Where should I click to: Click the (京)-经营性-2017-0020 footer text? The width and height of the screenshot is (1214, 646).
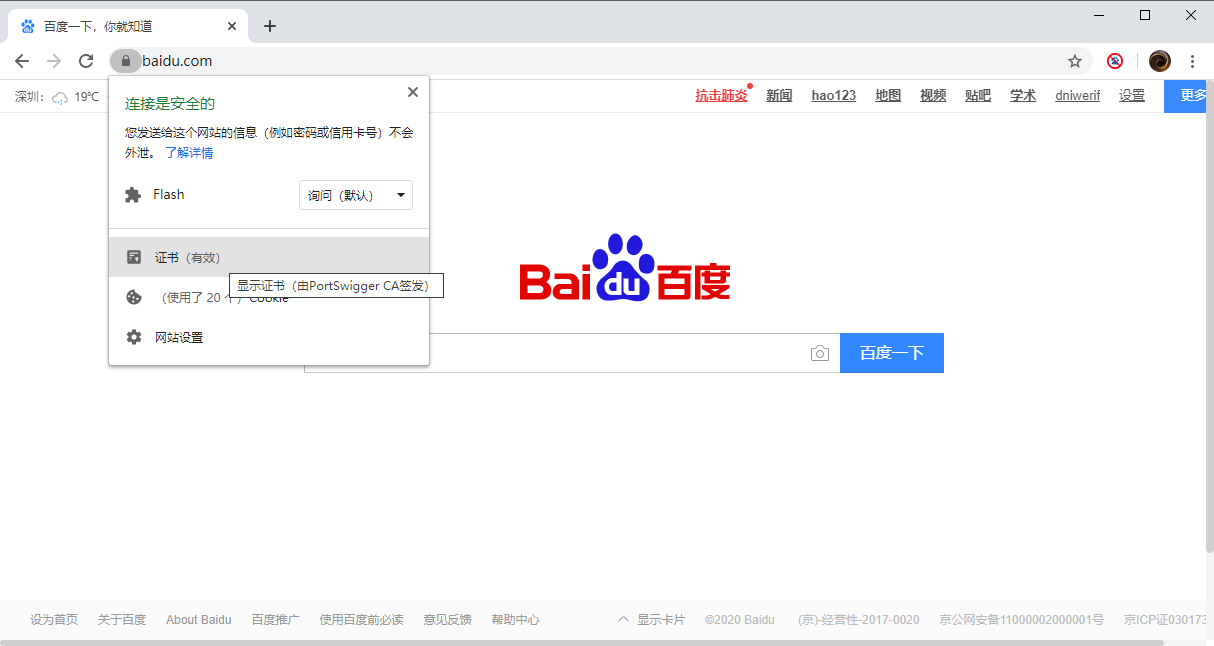(859, 620)
